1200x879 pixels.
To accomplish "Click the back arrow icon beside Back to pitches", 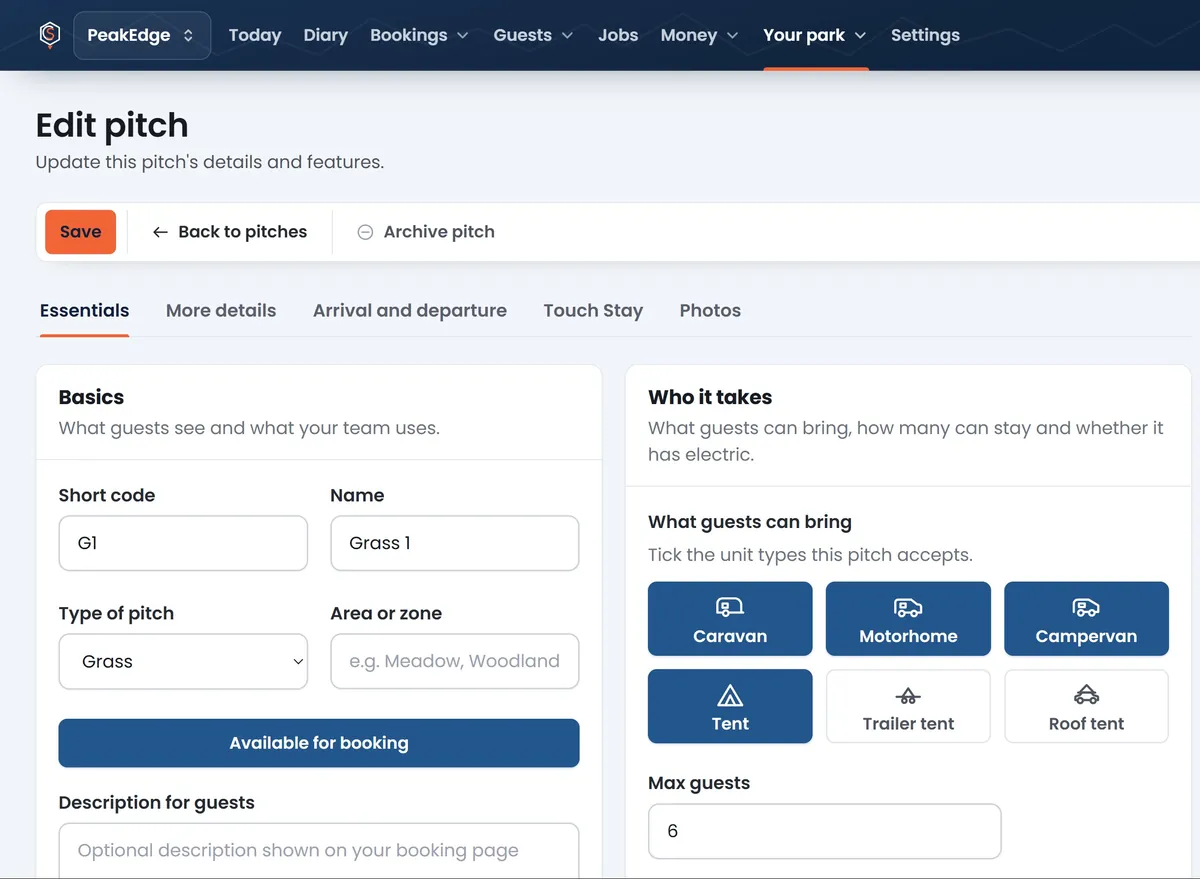I will (x=160, y=232).
